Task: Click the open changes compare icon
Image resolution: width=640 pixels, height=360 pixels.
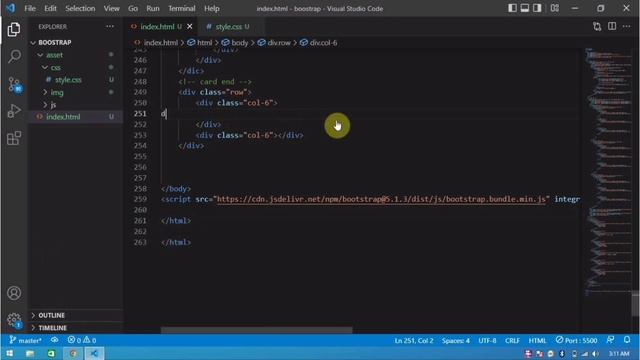Action: (x=597, y=27)
